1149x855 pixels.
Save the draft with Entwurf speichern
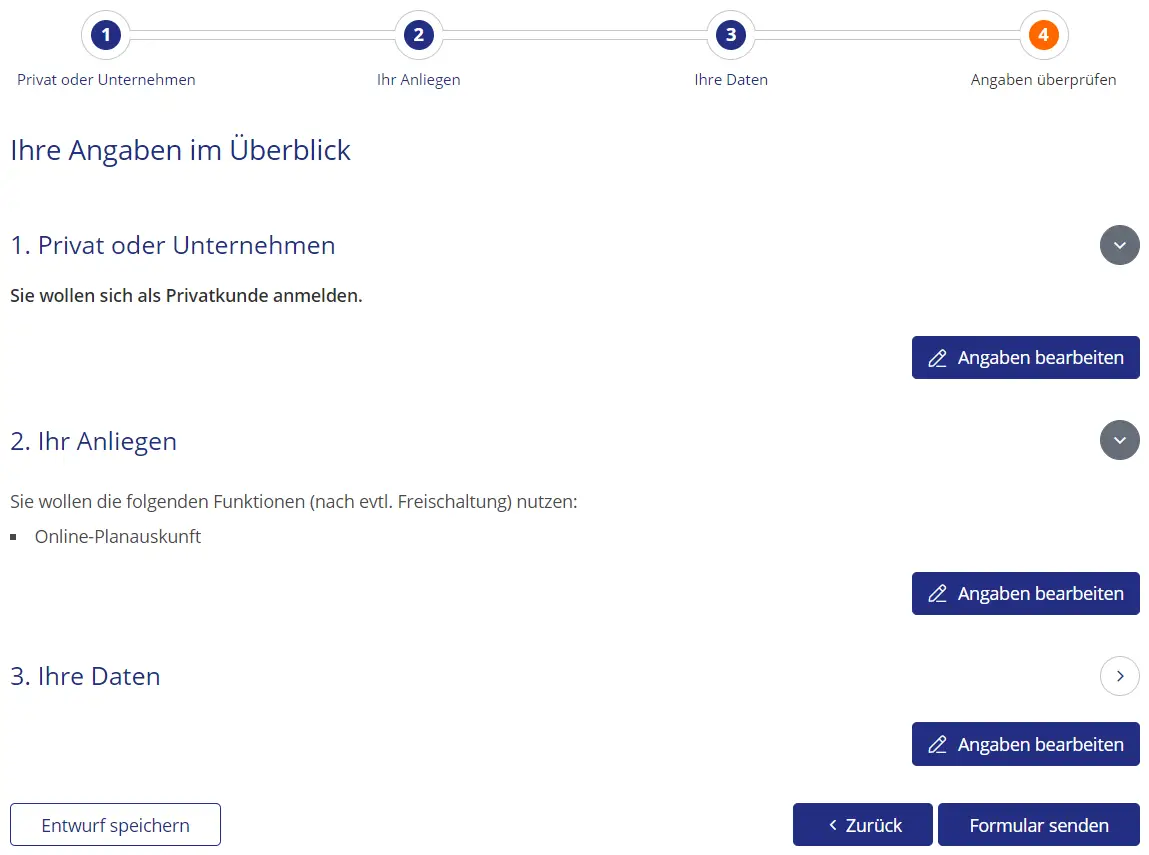click(115, 825)
